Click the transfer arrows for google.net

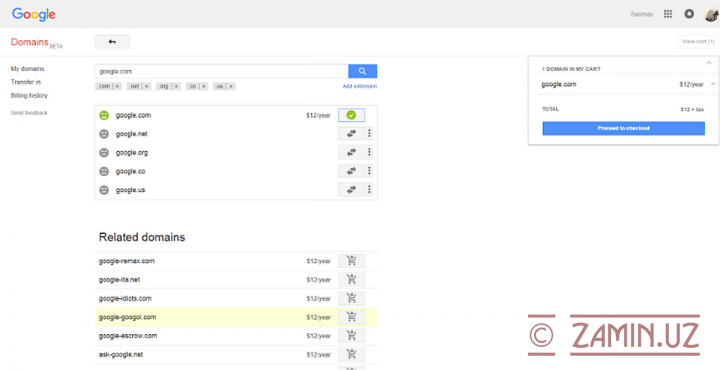[351, 134]
